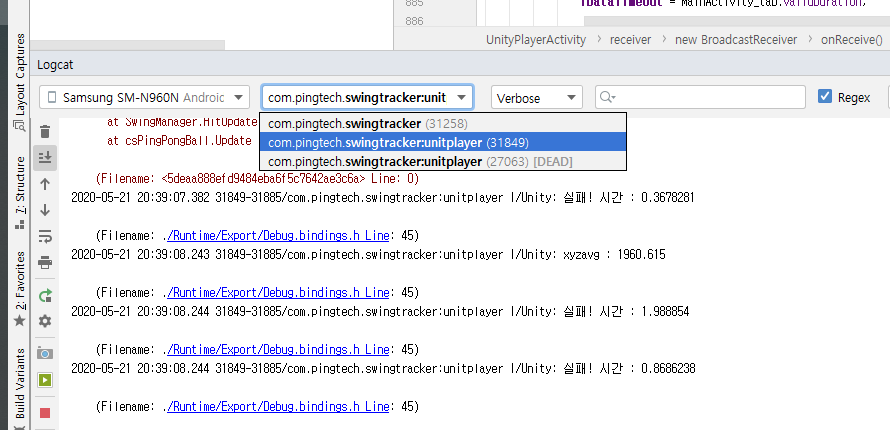This screenshot has width=890, height=430.
Task: Click the editor horizontal scrollbar
Action: point(737,21)
